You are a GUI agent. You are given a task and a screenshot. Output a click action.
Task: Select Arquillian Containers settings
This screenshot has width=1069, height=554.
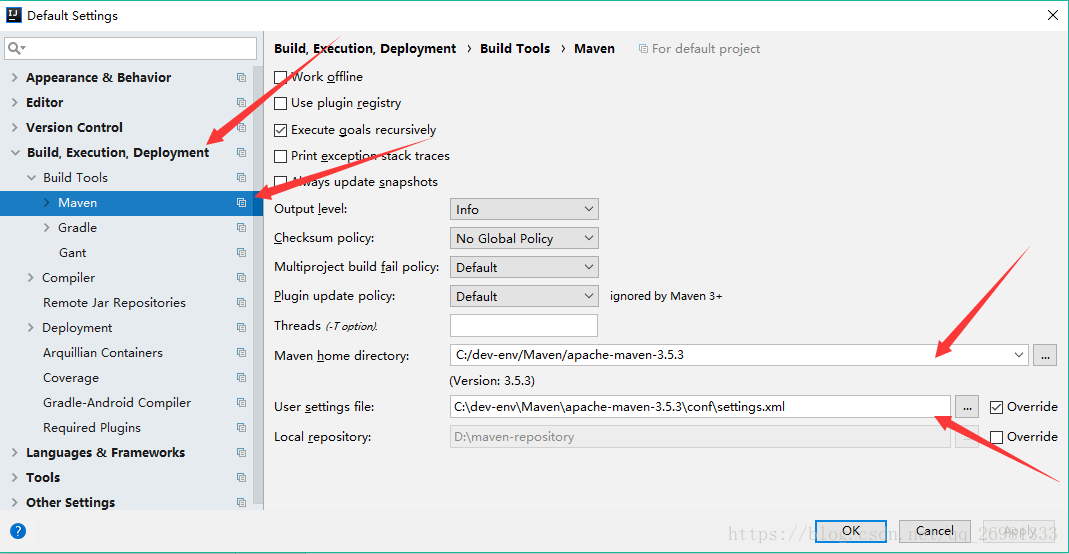point(103,352)
